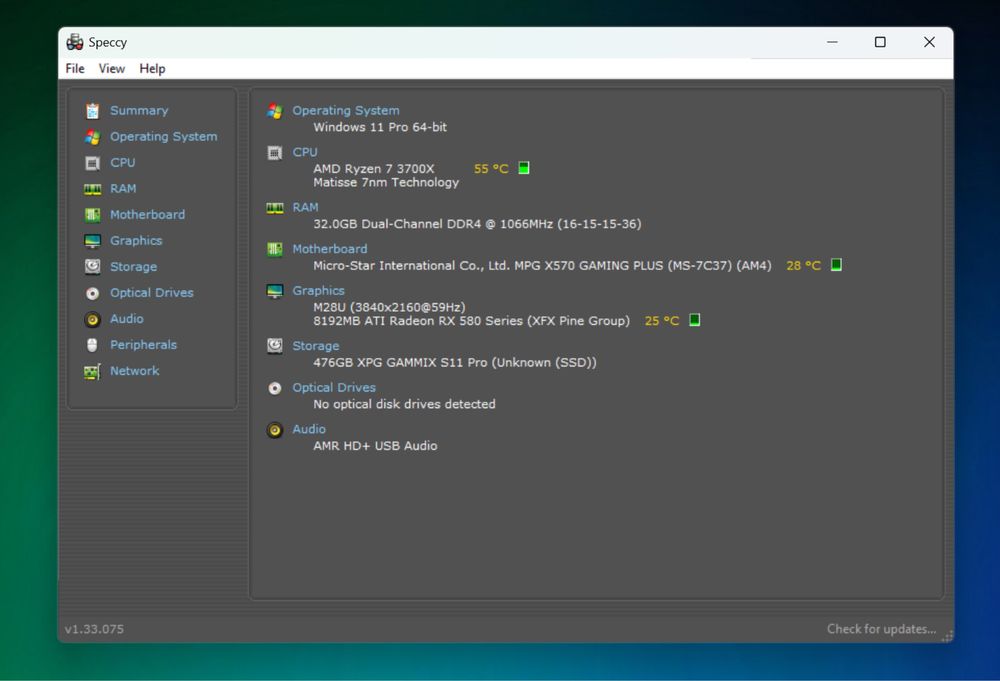The image size is (1000, 681).
Task: Click the green graphics temperature indicator
Action: pyautogui.click(x=695, y=319)
